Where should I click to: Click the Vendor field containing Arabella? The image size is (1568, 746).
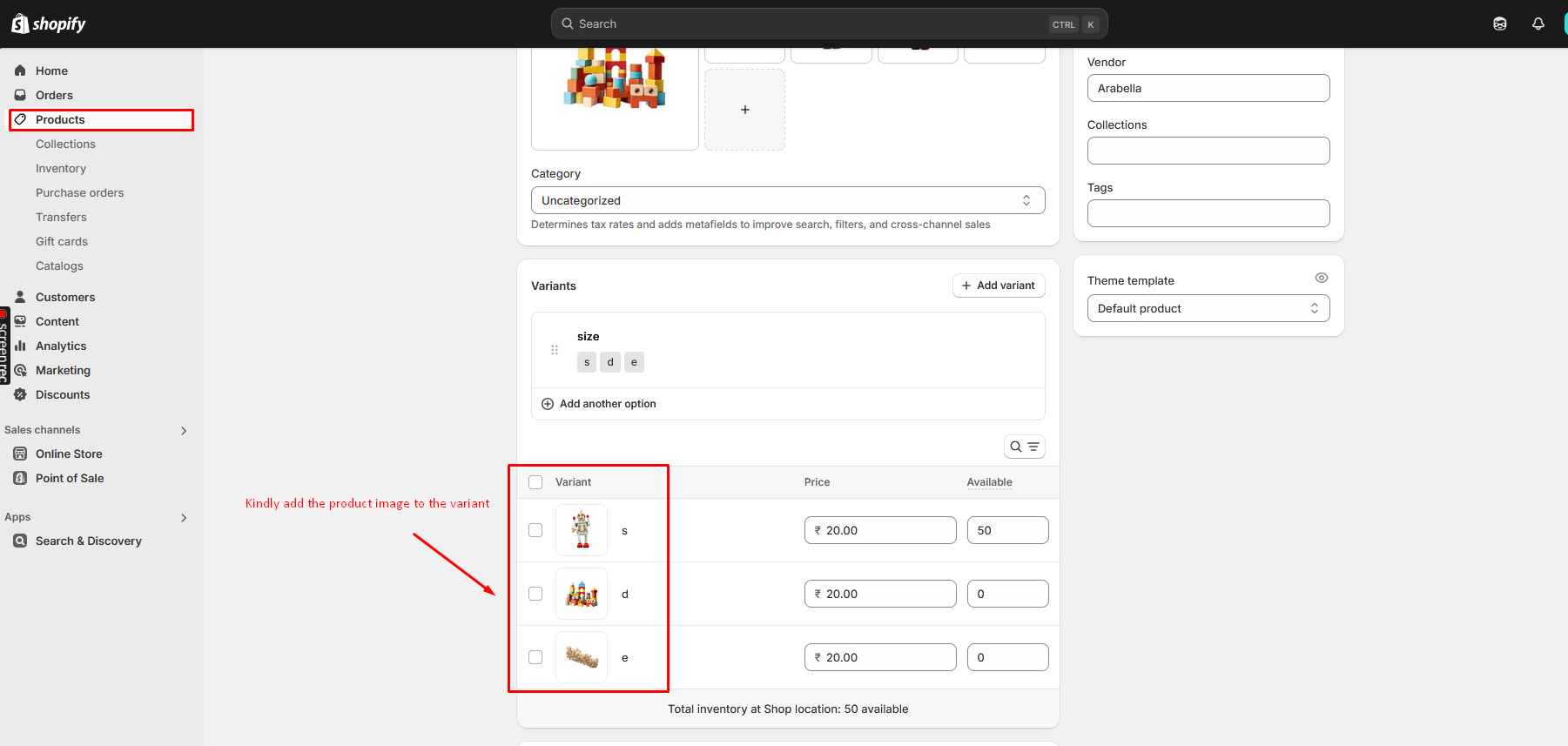[x=1208, y=88]
